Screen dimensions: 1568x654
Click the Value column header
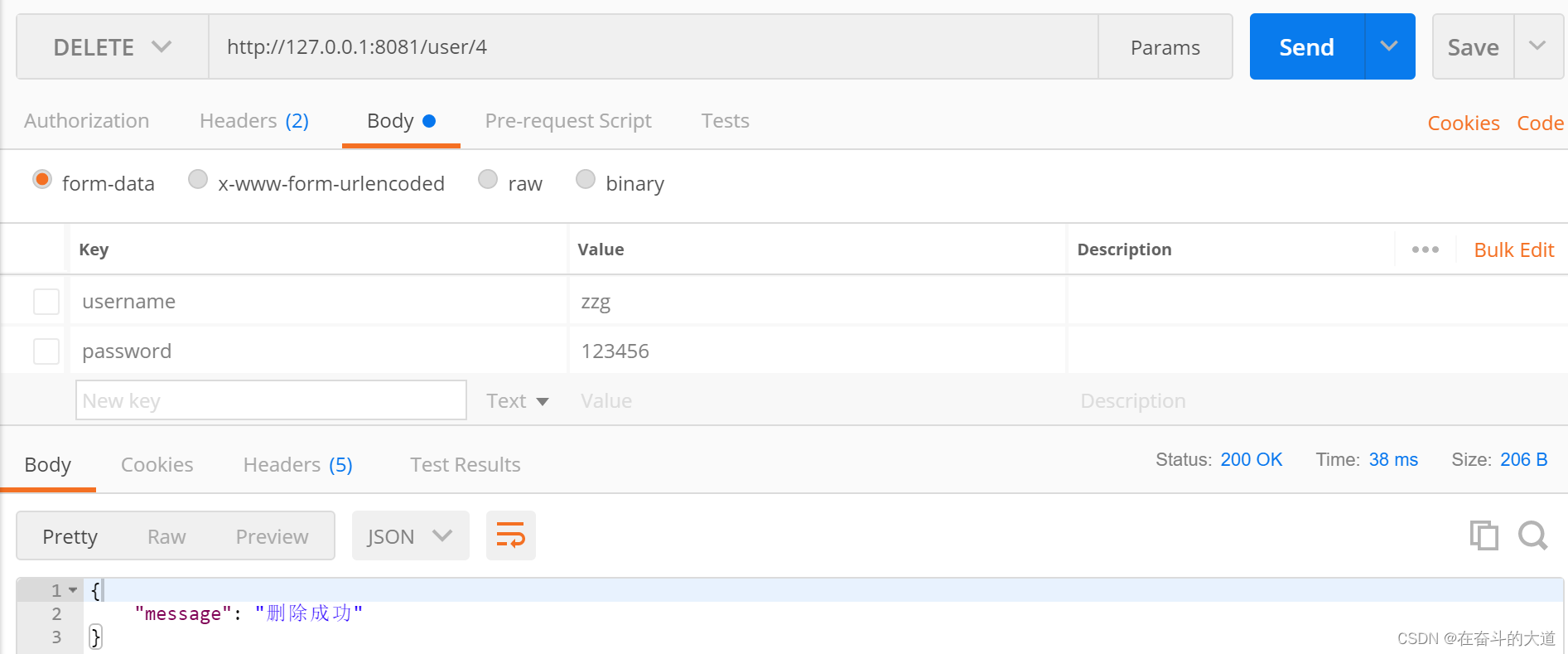(601, 249)
